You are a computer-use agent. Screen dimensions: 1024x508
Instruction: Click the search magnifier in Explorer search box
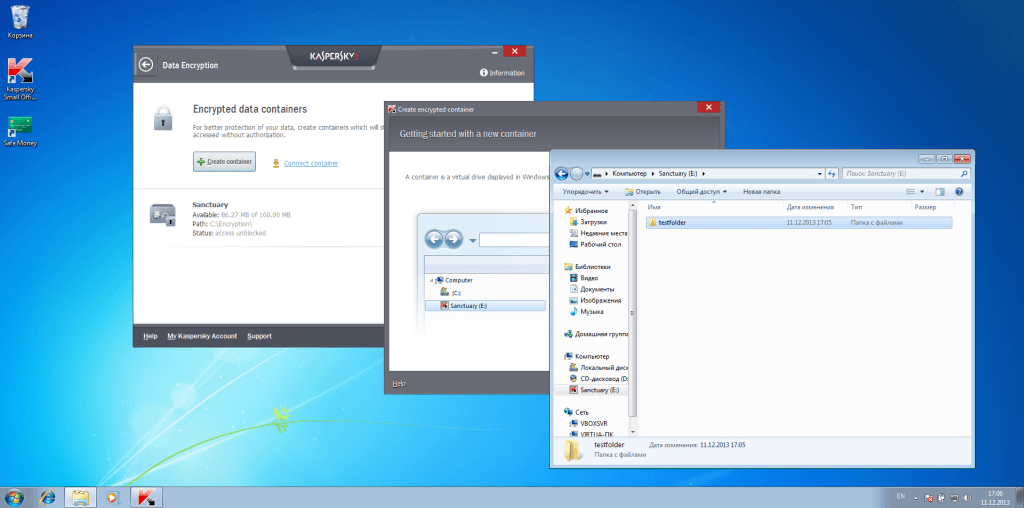point(964,174)
